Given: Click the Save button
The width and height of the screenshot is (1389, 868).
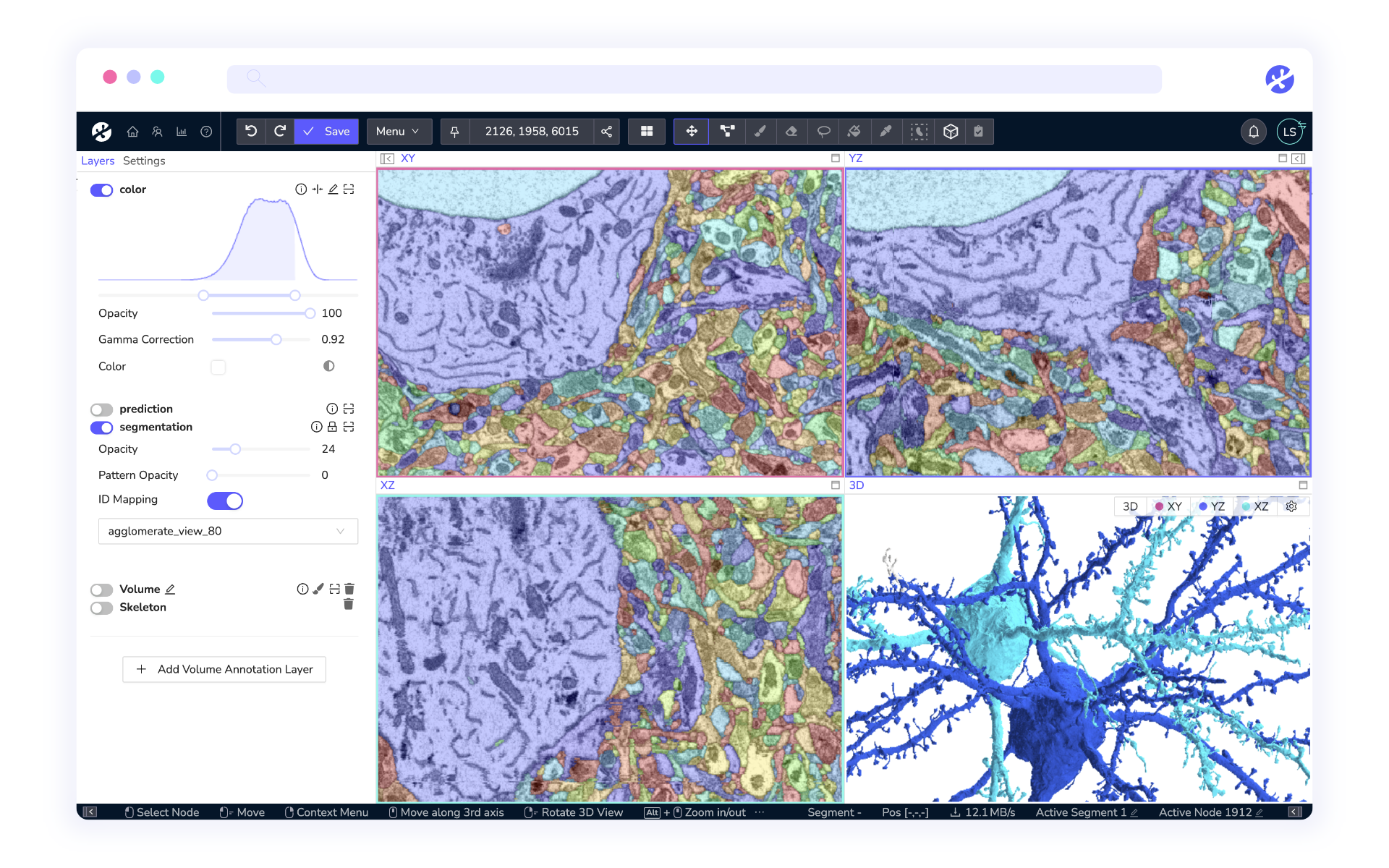Looking at the screenshot, I should (327, 131).
